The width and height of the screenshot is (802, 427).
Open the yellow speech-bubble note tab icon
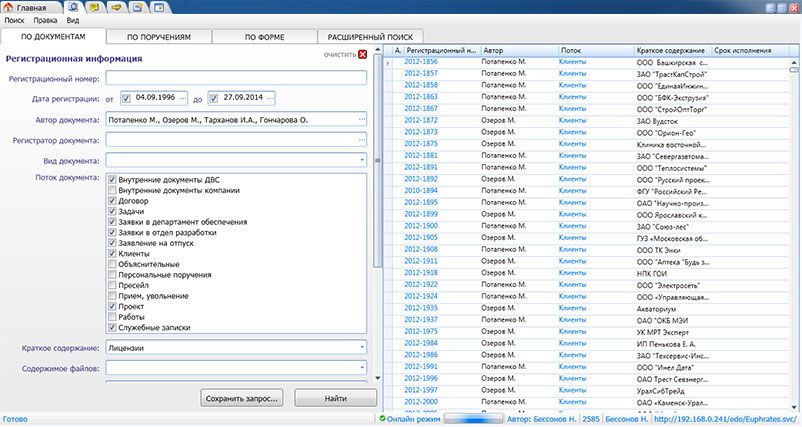click(95, 7)
